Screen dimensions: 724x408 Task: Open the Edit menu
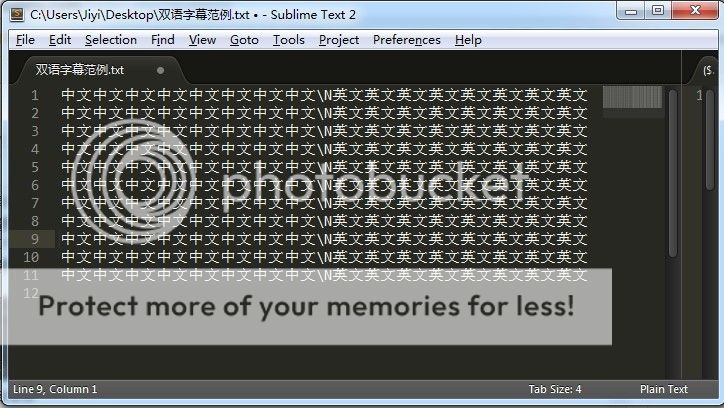pos(60,40)
